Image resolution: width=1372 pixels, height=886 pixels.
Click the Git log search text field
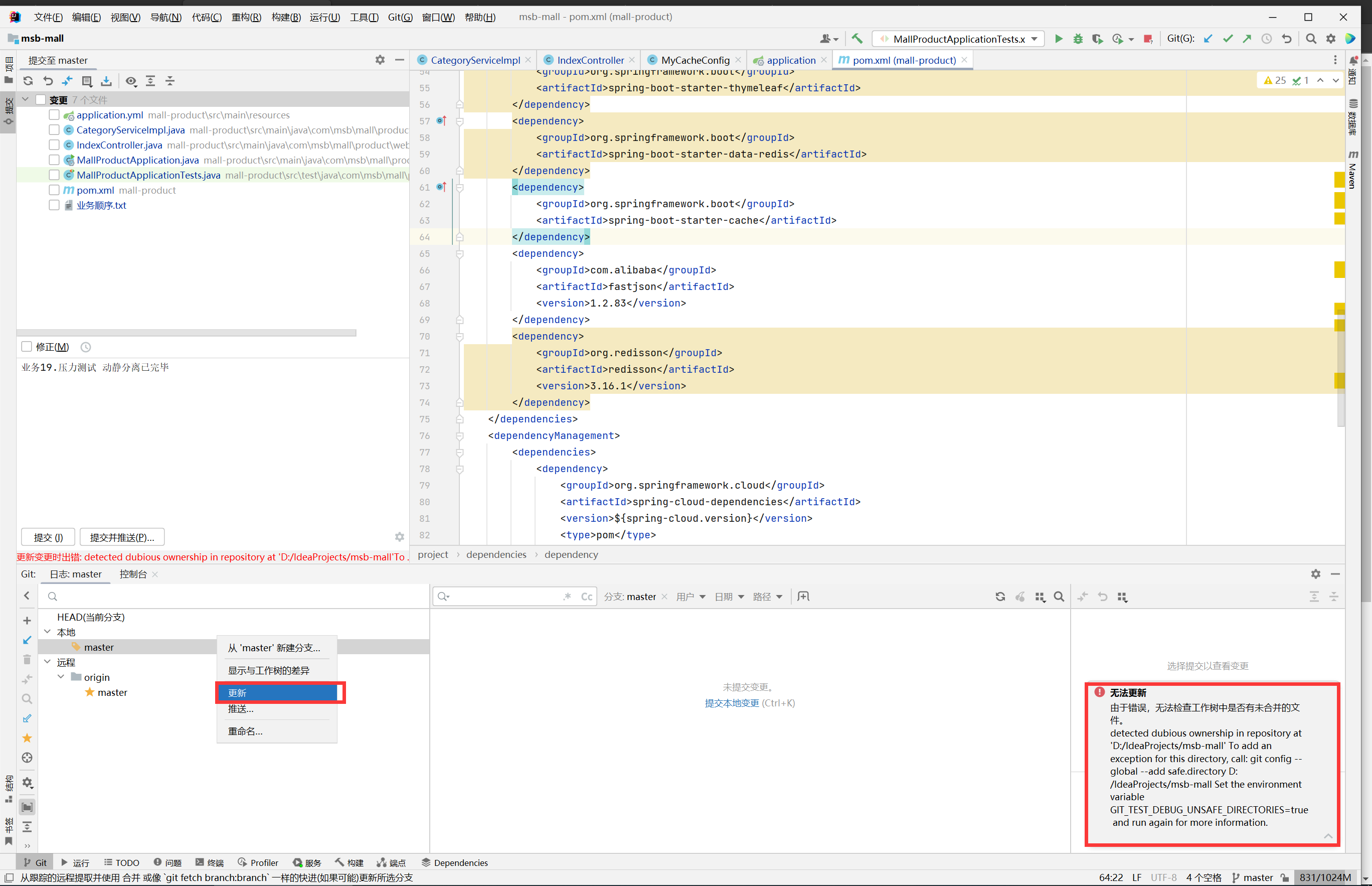pyautogui.click(x=503, y=597)
